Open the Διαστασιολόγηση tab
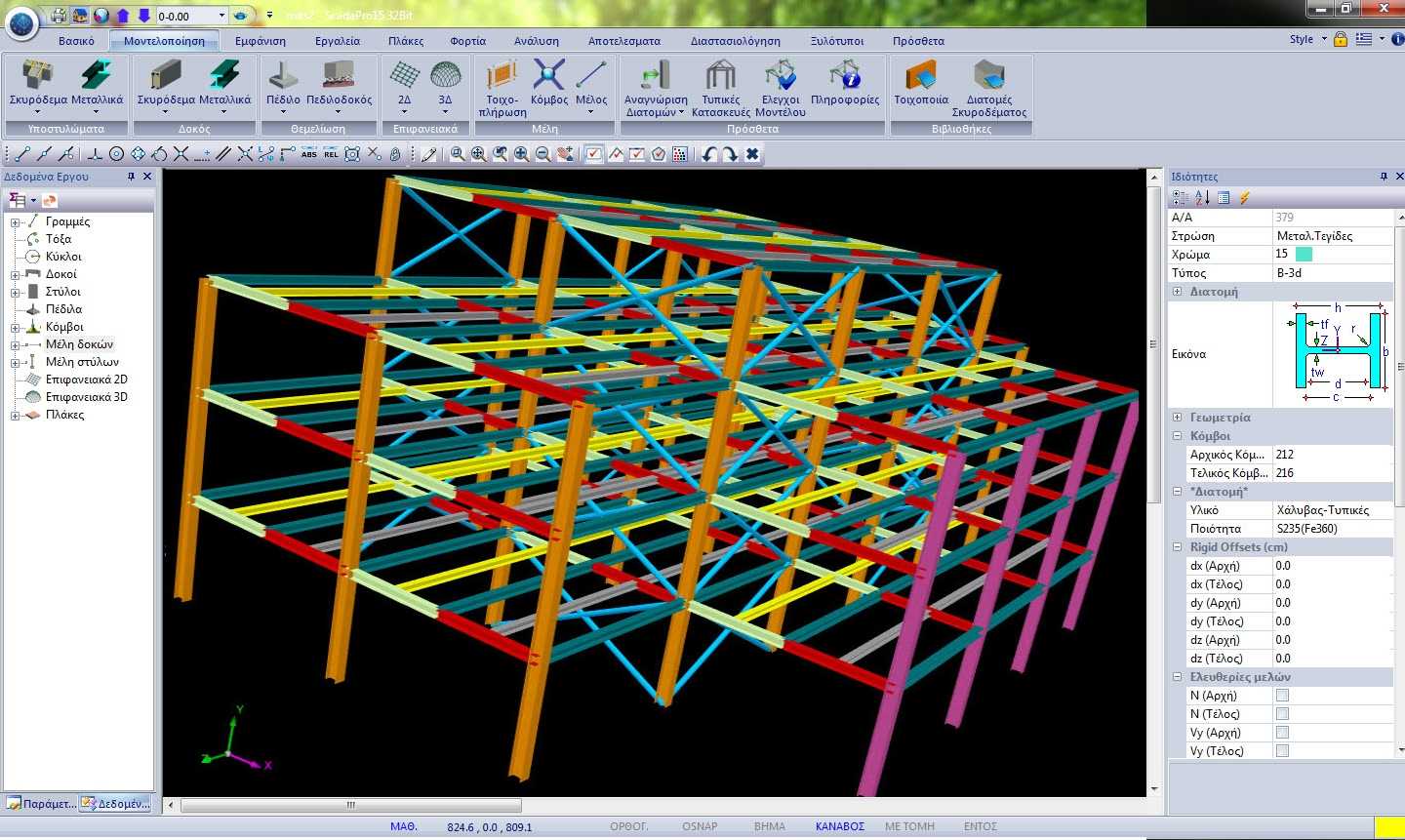 click(x=736, y=41)
